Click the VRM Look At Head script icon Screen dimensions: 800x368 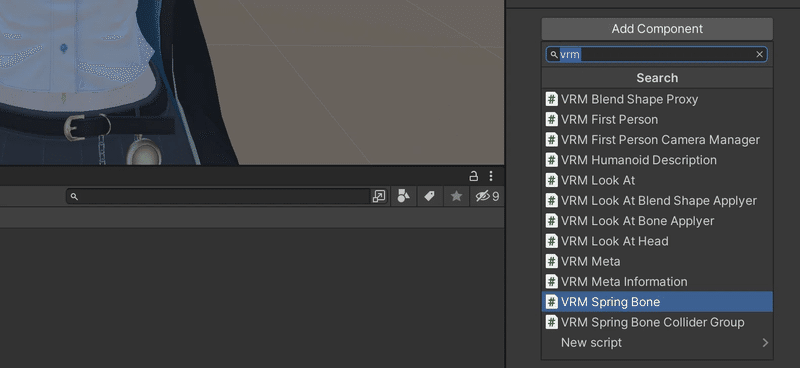point(552,241)
